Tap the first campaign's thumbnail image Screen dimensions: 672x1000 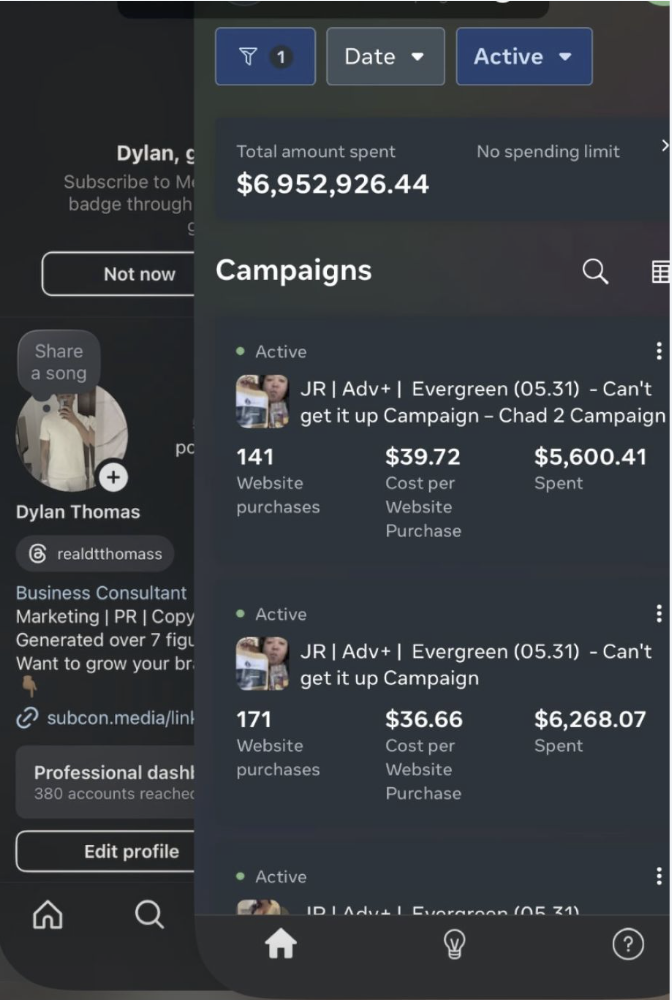tap(261, 401)
